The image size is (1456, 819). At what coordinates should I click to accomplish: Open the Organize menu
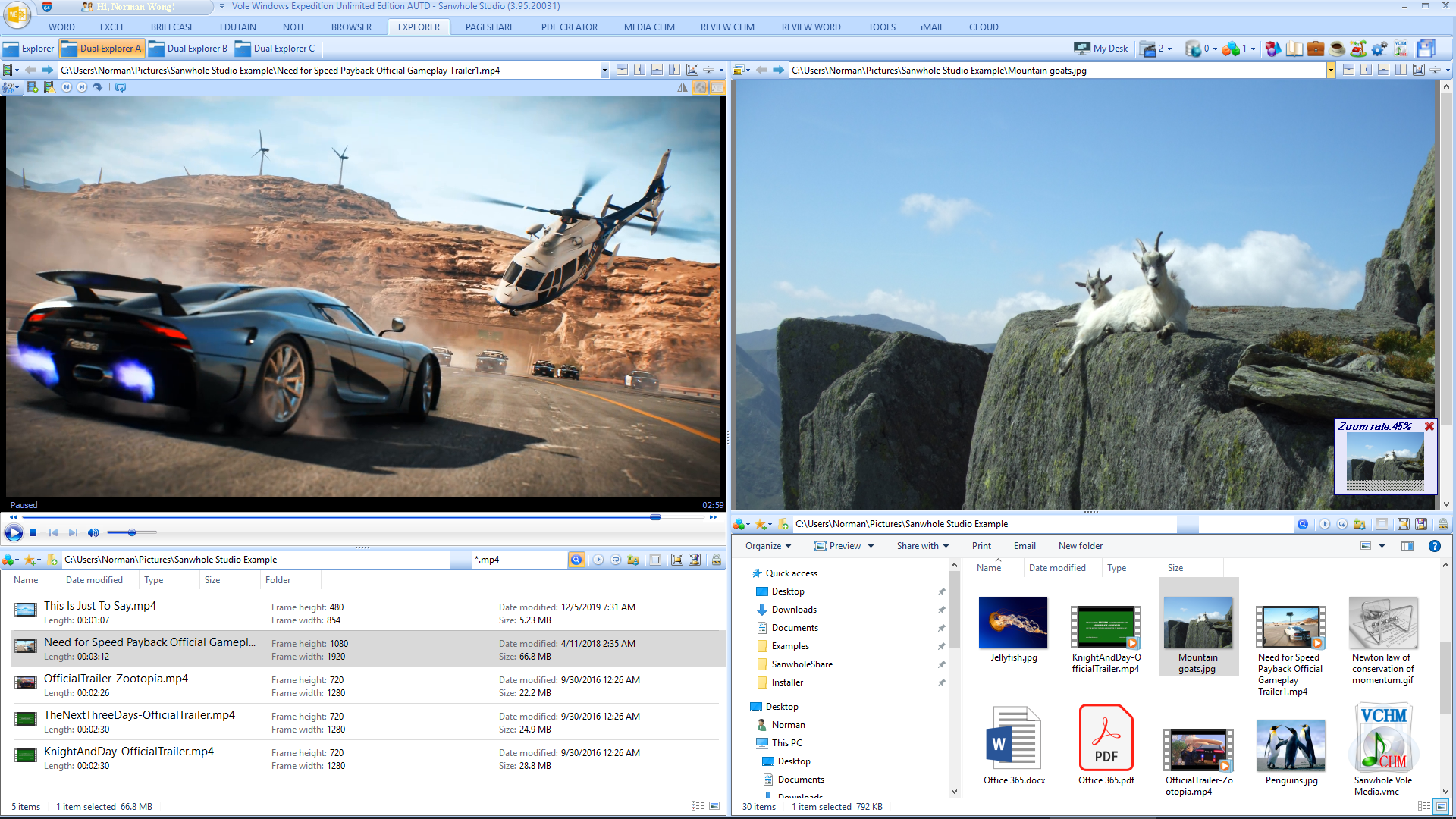click(768, 546)
